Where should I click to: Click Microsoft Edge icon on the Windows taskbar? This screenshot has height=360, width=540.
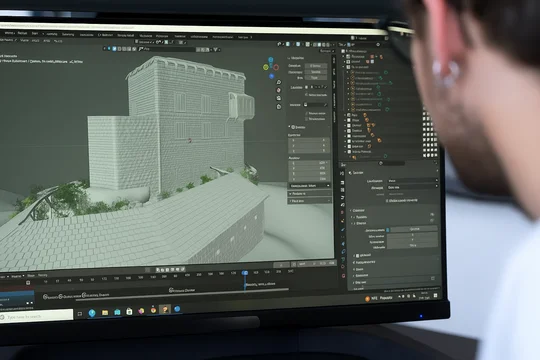(92, 313)
